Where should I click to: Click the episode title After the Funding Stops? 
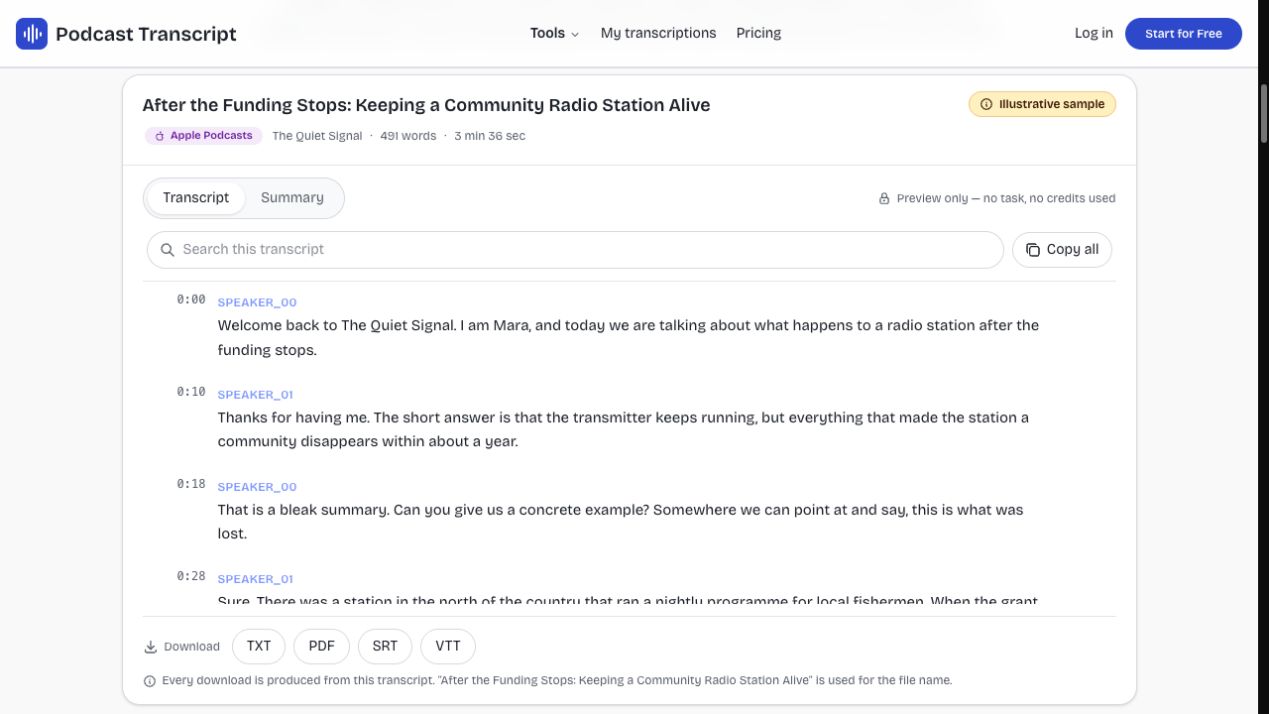click(426, 105)
